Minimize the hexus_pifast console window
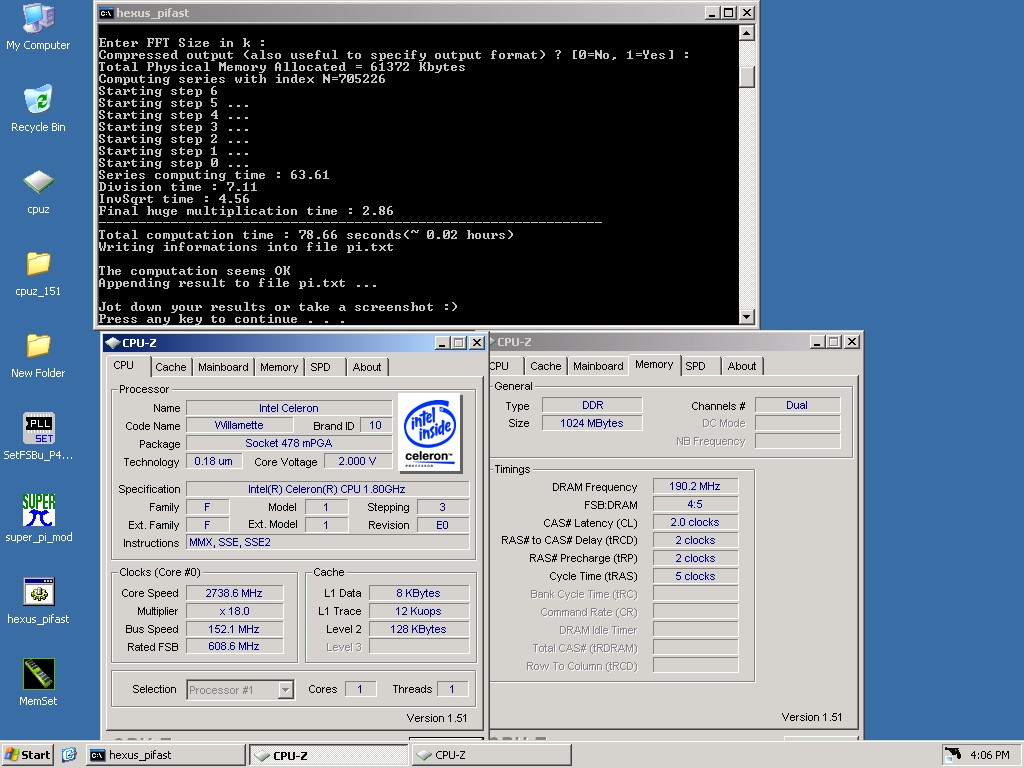Screen dimensions: 1024x768 point(712,13)
